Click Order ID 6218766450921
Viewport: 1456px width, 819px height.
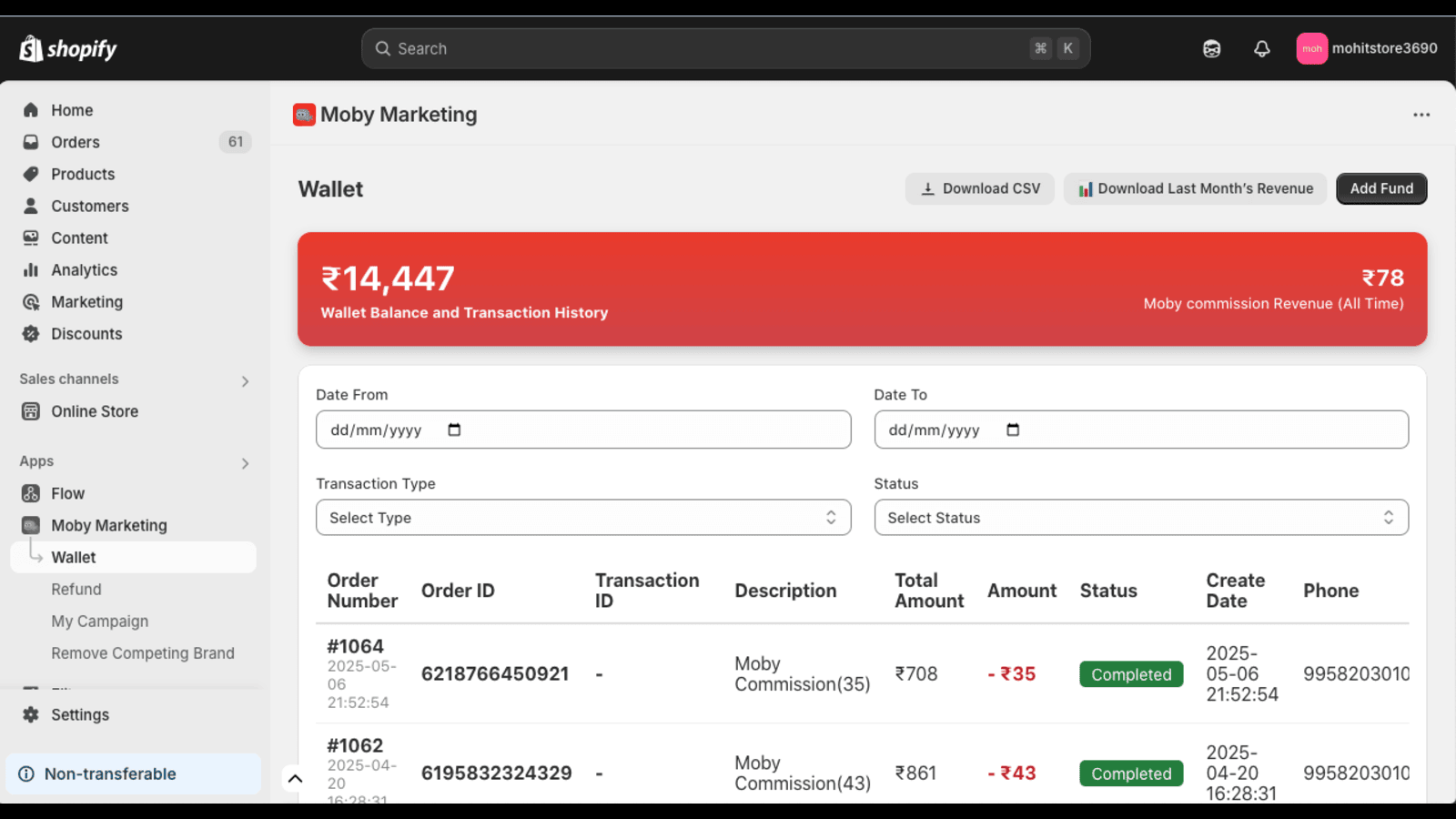point(495,673)
